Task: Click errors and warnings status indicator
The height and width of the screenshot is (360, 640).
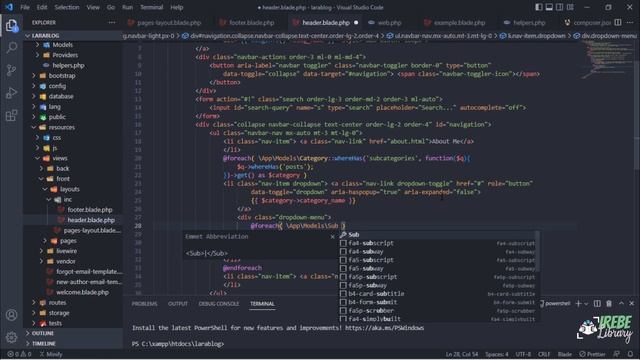Action: (x=19, y=354)
